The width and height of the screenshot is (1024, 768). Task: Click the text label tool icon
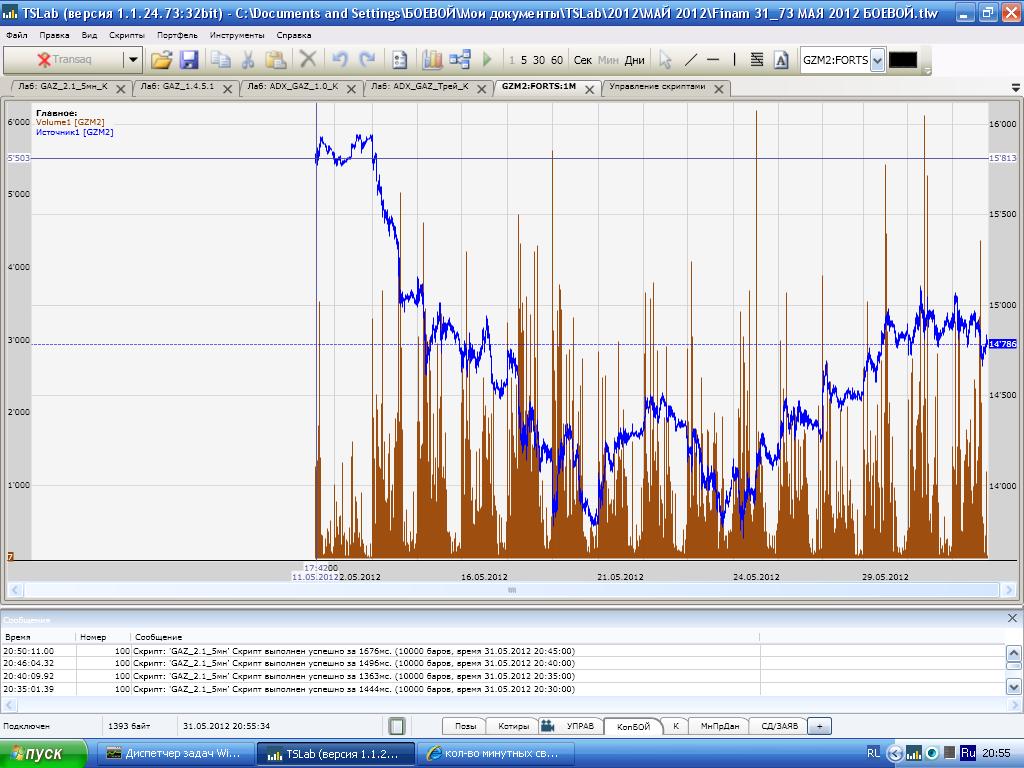point(782,60)
